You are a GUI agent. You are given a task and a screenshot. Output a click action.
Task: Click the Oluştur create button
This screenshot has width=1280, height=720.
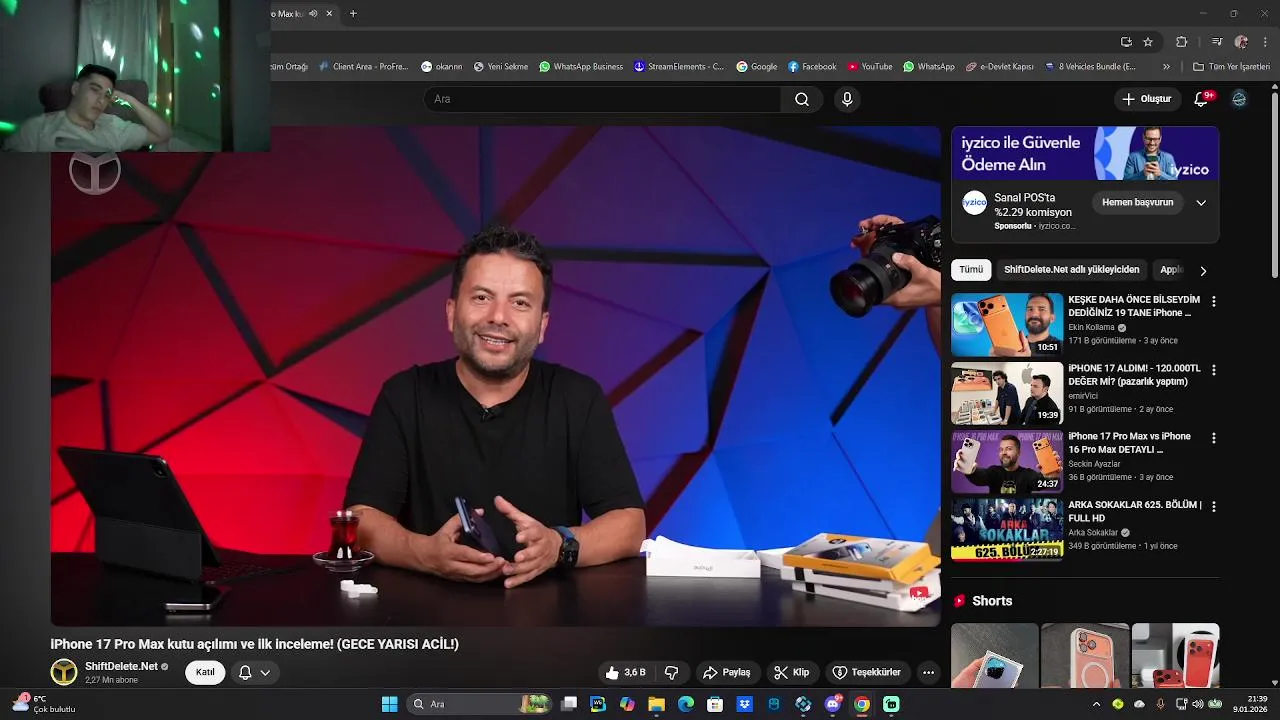tap(1147, 99)
